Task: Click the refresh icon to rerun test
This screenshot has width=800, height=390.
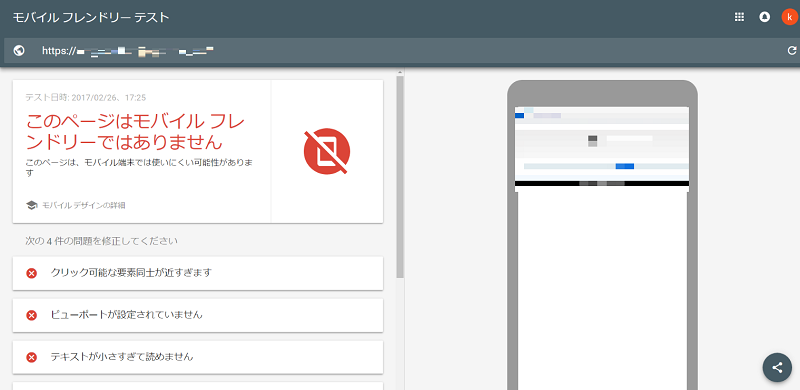Action: 792,51
